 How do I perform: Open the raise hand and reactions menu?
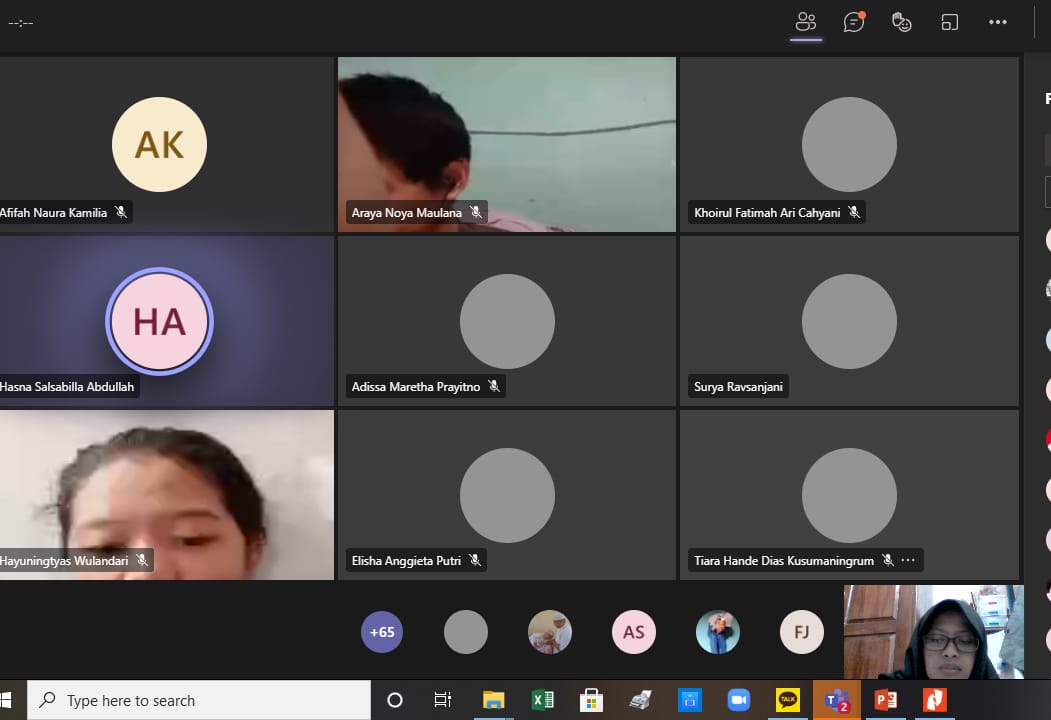[902, 22]
